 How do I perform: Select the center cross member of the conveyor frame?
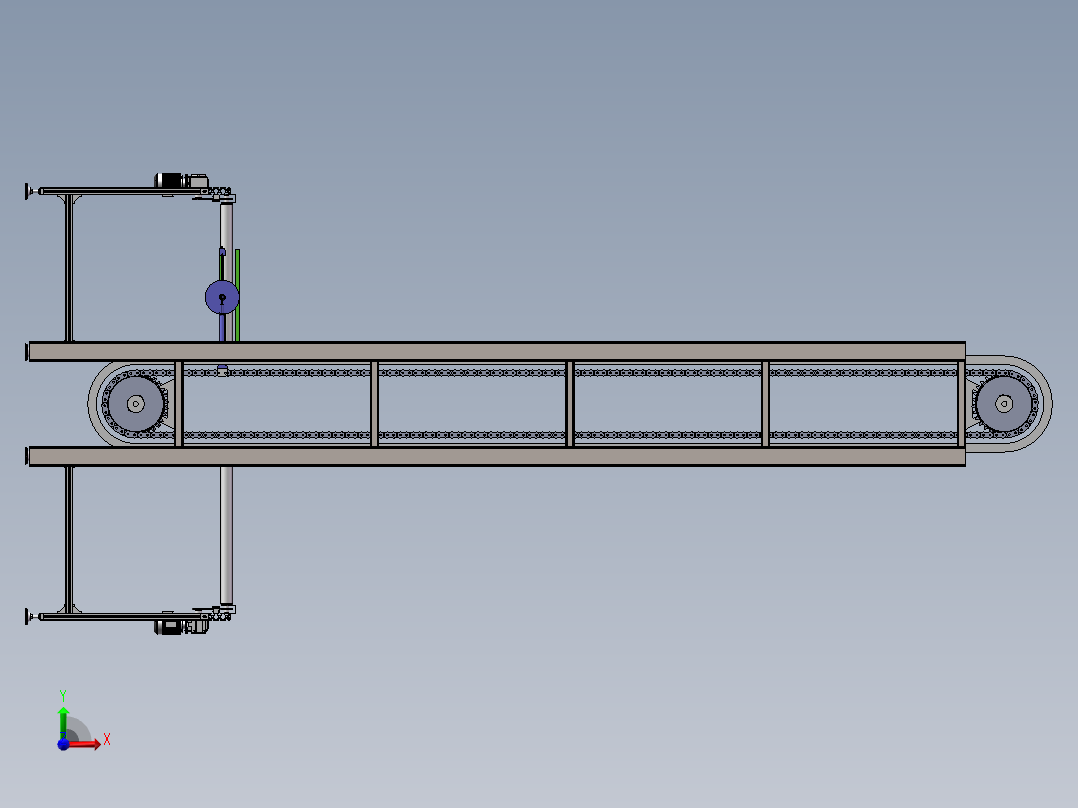click(x=569, y=404)
